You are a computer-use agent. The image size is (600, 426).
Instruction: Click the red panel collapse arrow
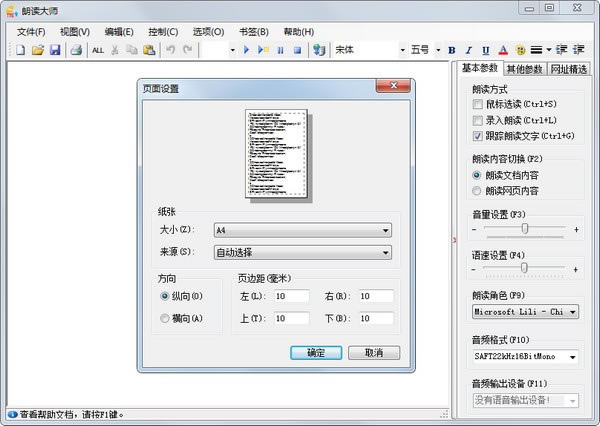point(455,240)
